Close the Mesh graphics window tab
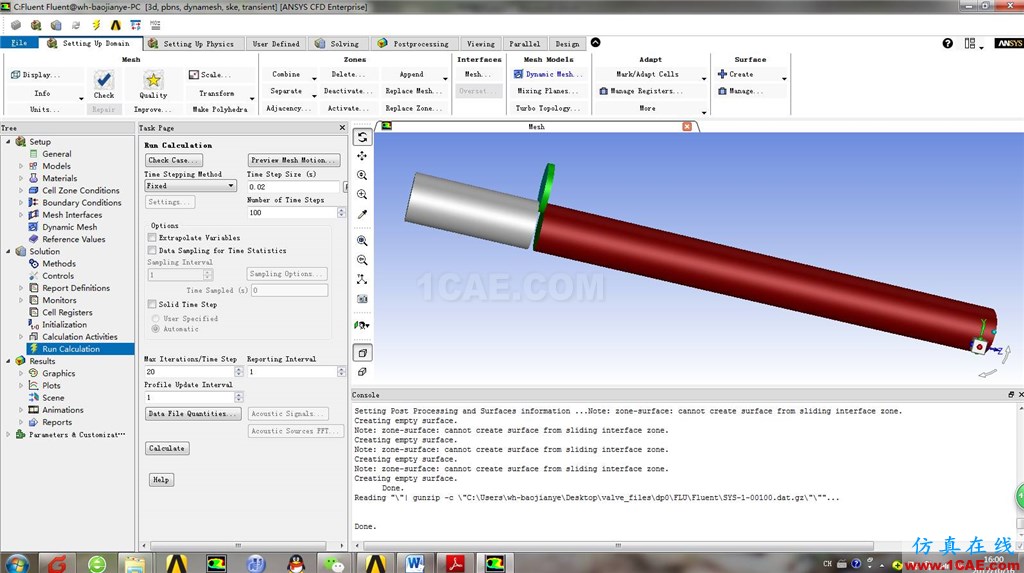The width and height of the screenshot is (1024, 573). click(x=687, y=126)
